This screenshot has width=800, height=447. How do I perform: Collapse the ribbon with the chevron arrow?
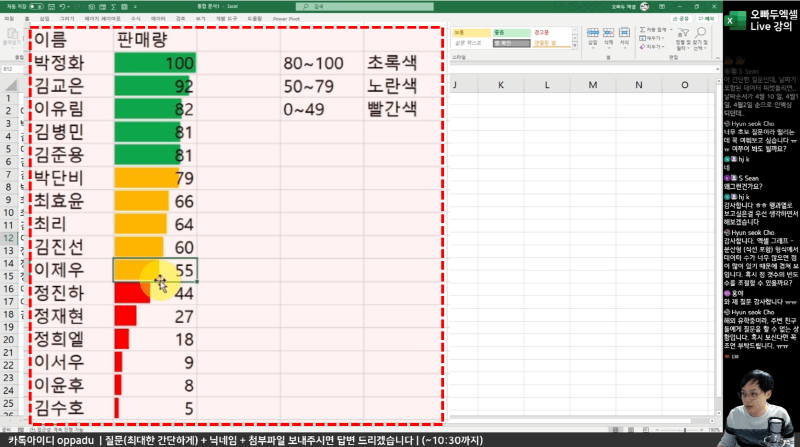[x=717, y=58]
